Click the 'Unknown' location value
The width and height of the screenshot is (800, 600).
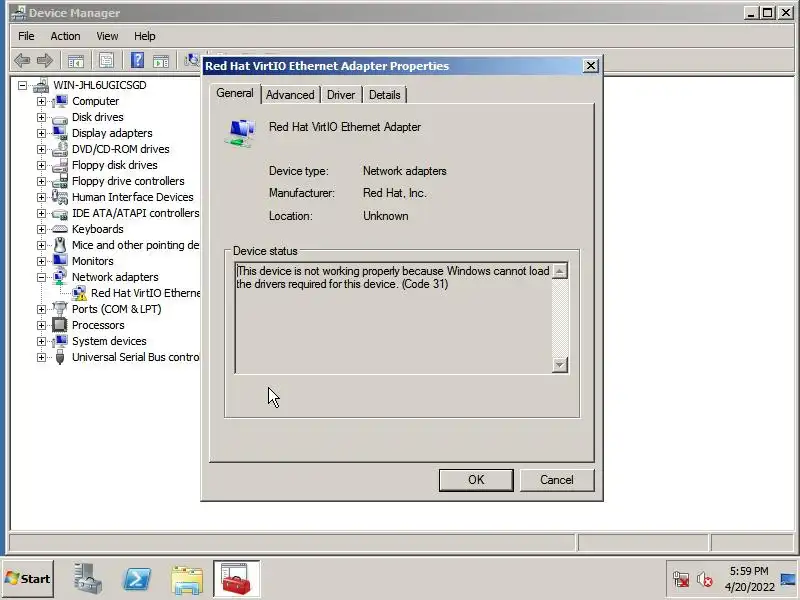tap(386, 216)
